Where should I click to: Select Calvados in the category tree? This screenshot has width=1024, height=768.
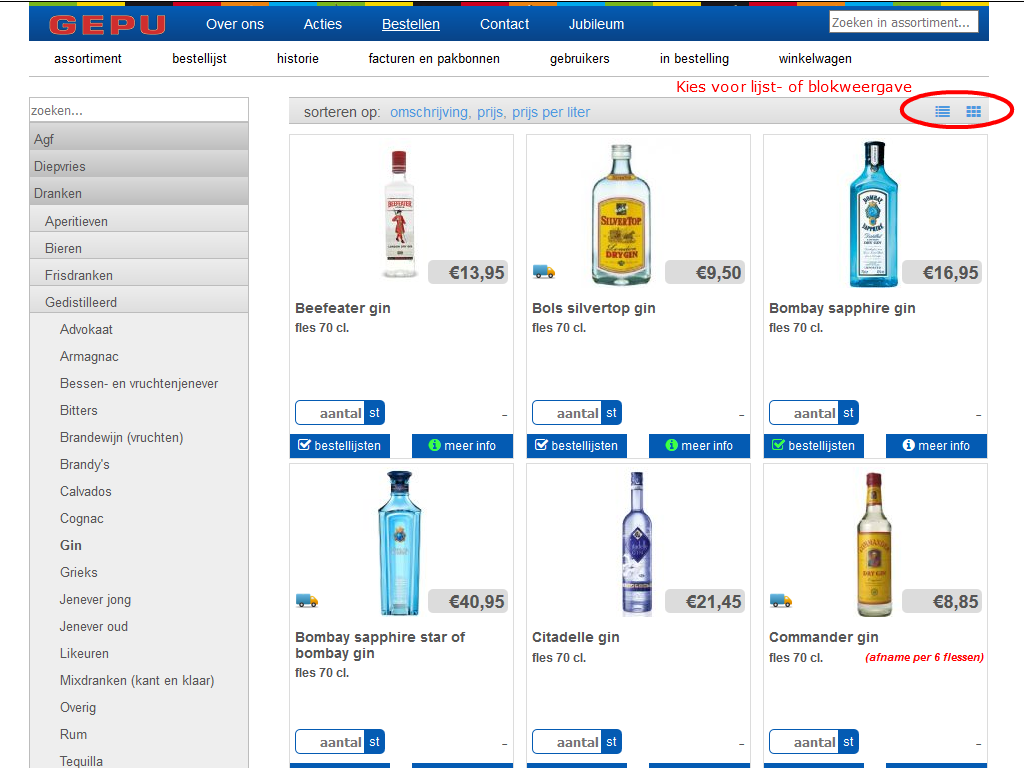pyautogui.click(x=86, y=491)
